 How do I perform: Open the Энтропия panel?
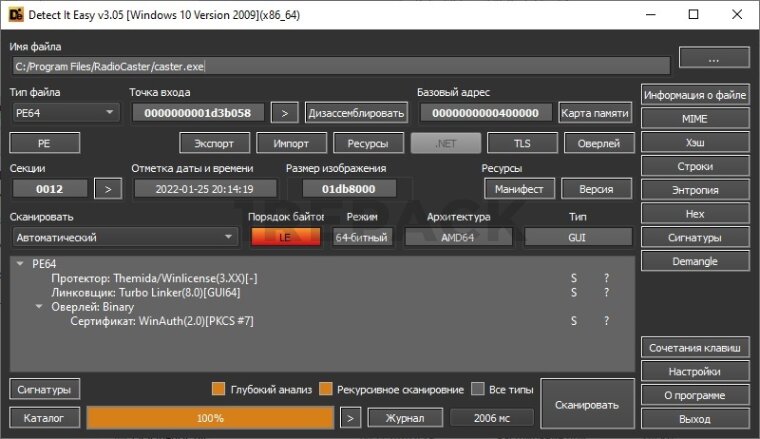point(695,190)
